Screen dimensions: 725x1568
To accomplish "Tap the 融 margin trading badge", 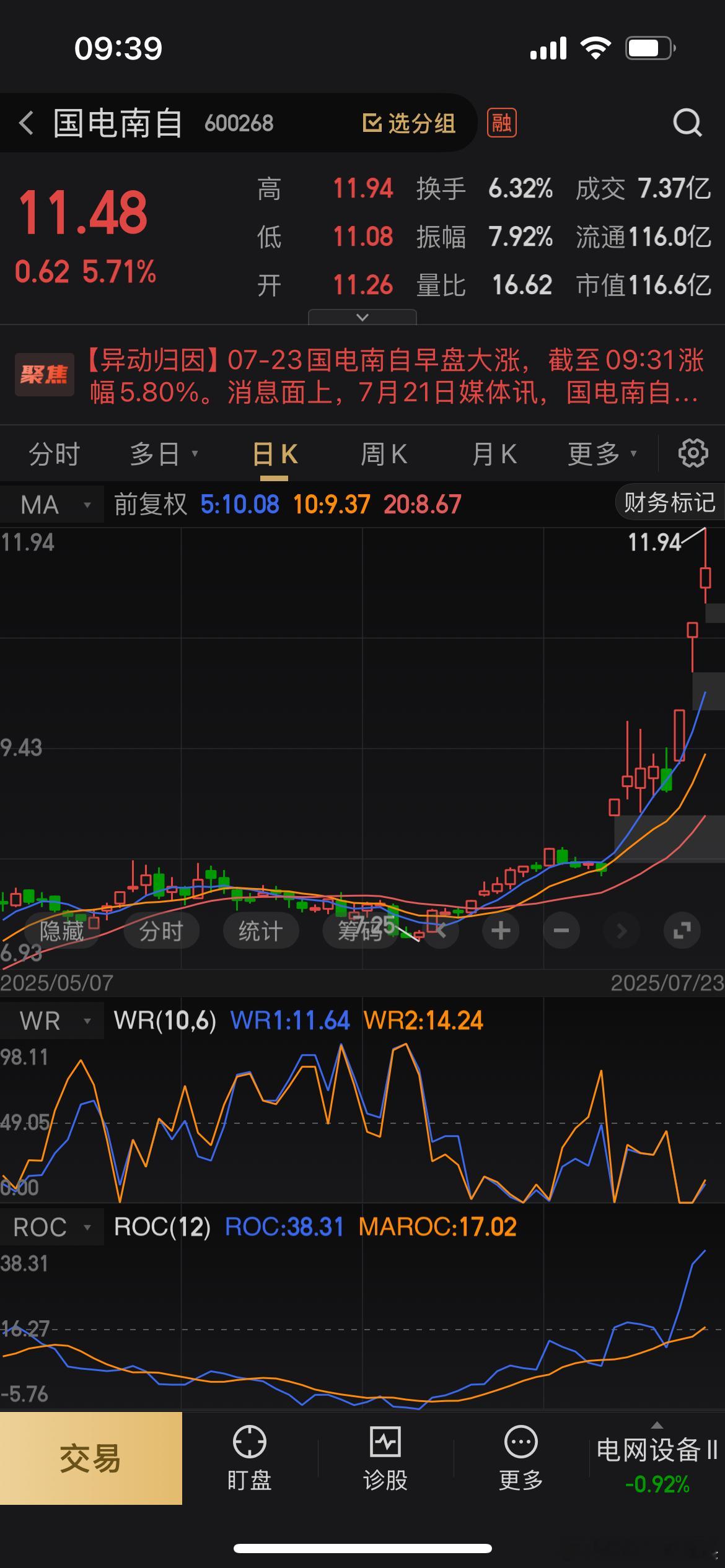I will (501, 123).
